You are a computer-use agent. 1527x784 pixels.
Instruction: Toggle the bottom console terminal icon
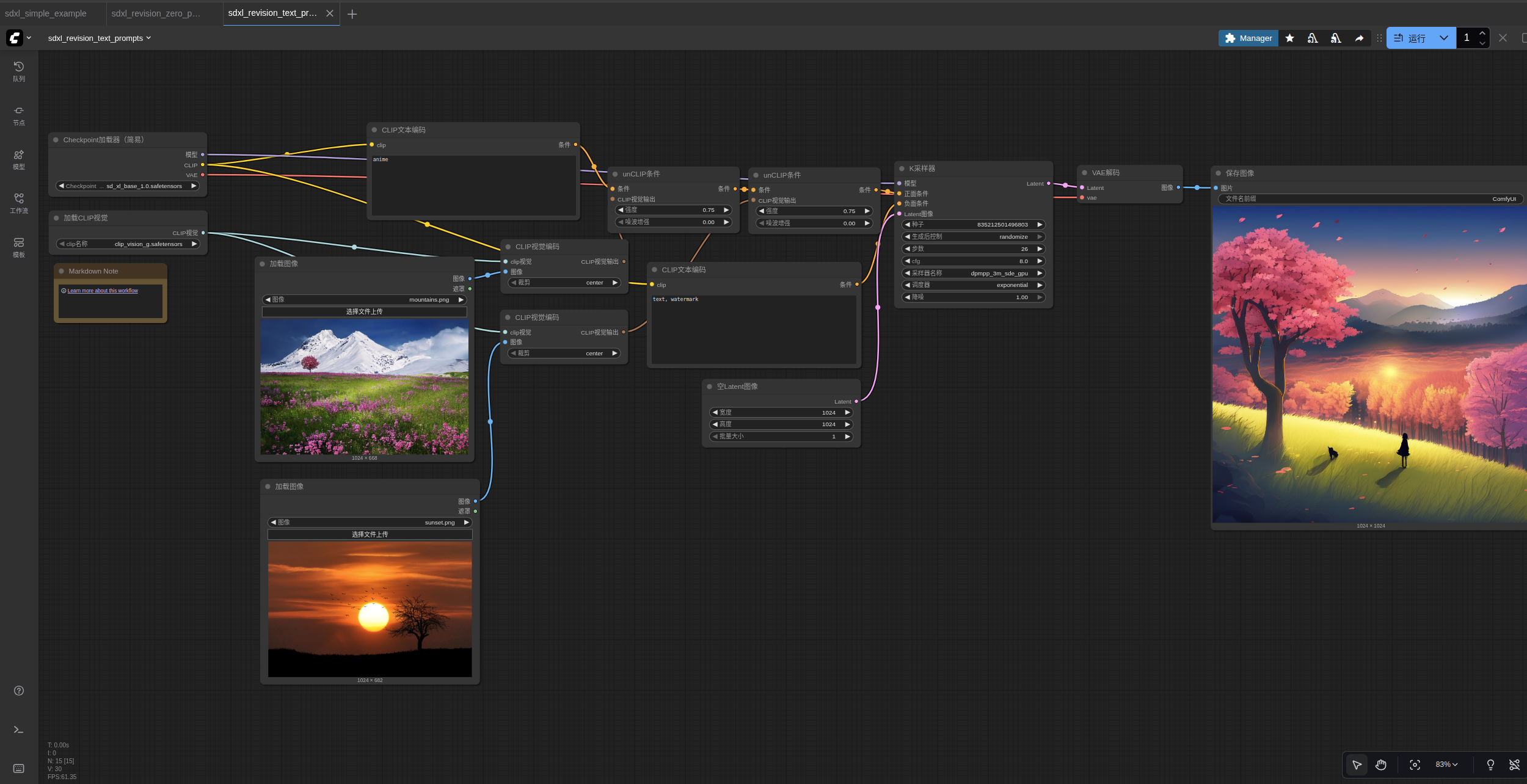19,730
